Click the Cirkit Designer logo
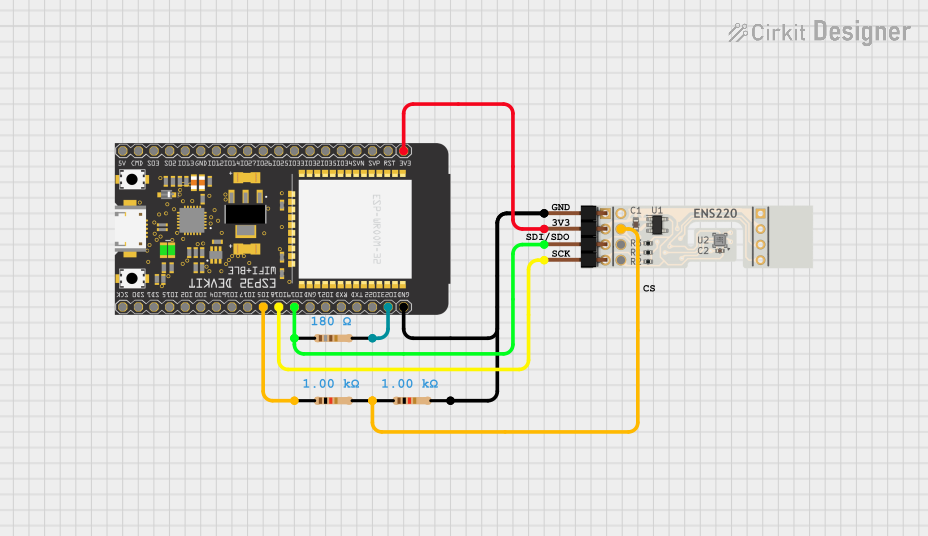The image size is (928, 536). tap(819, 32)
